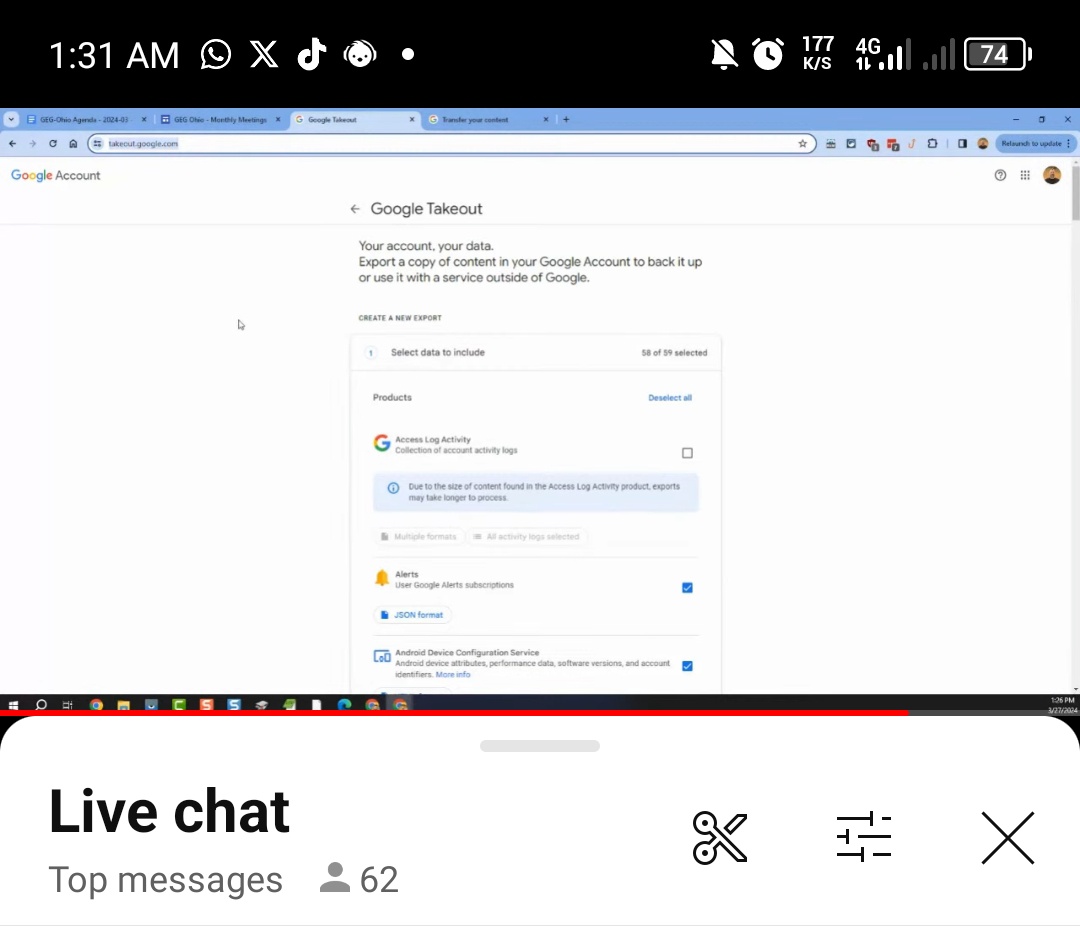Screen dimensions: 1080x926
Task: Click the Google Account logo
Action: (55, 175)
